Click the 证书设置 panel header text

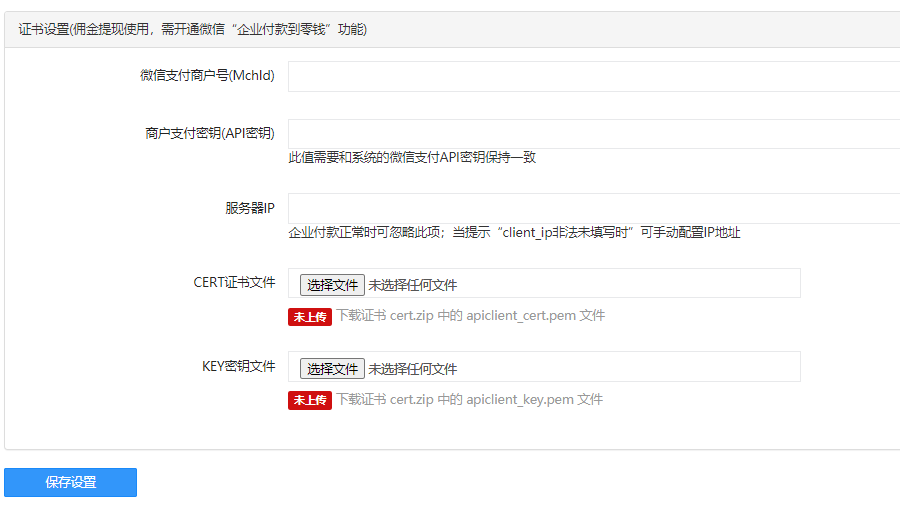pos(192,29)
